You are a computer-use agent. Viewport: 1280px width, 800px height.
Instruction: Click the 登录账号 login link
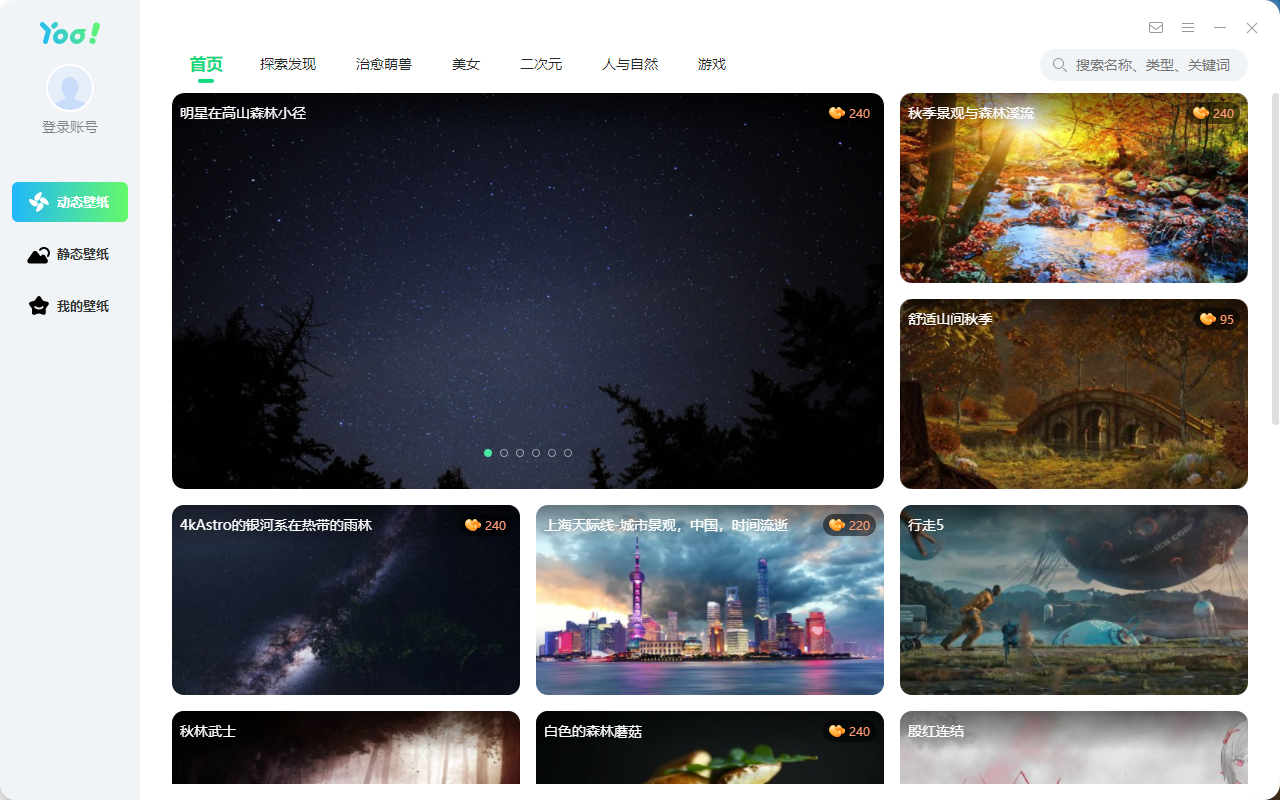pos(70,127)
